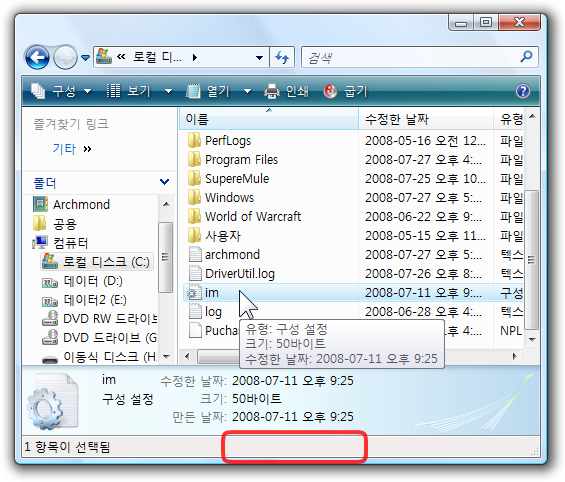
Task: Click file list scroll down arrow
Action: [532, 339]
